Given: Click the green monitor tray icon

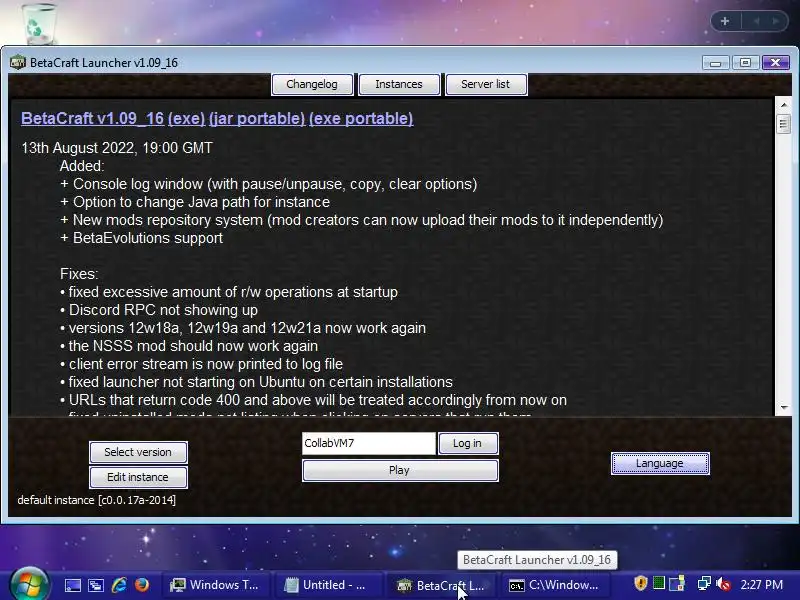Looking at the screenshot, I should point(659,584).
